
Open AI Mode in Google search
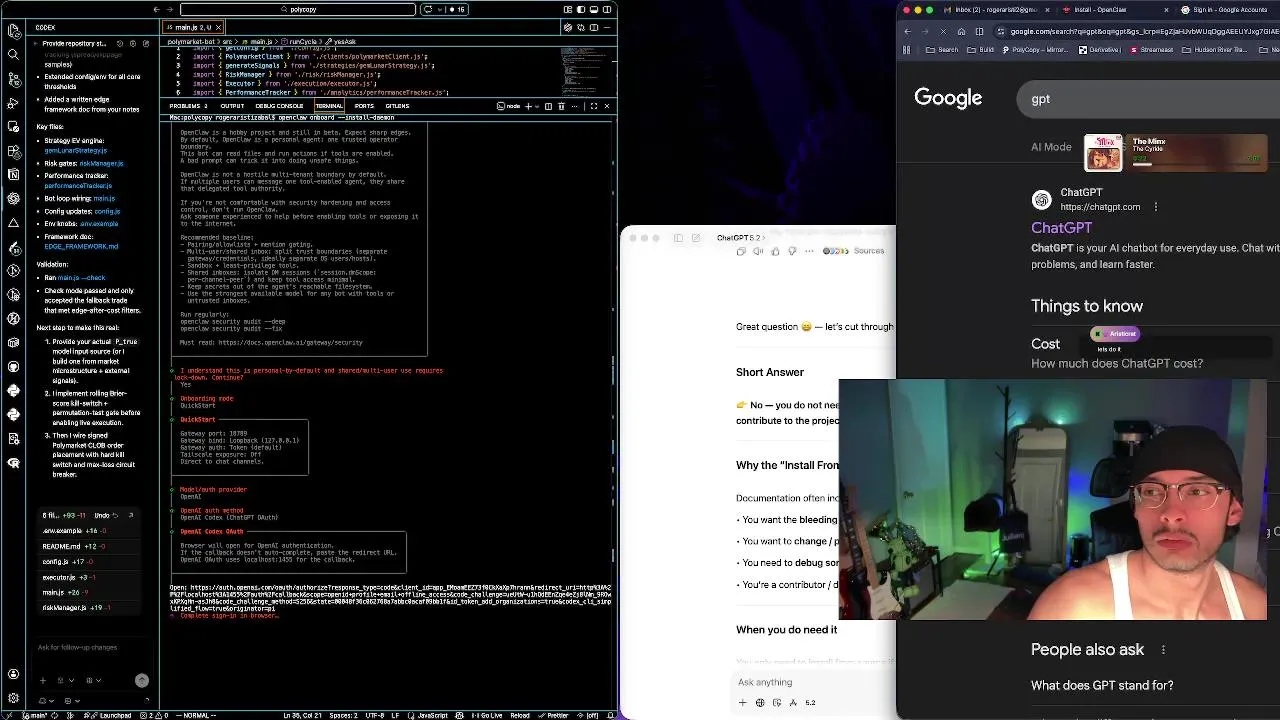pyautogui.click(x=1051, y=147)
